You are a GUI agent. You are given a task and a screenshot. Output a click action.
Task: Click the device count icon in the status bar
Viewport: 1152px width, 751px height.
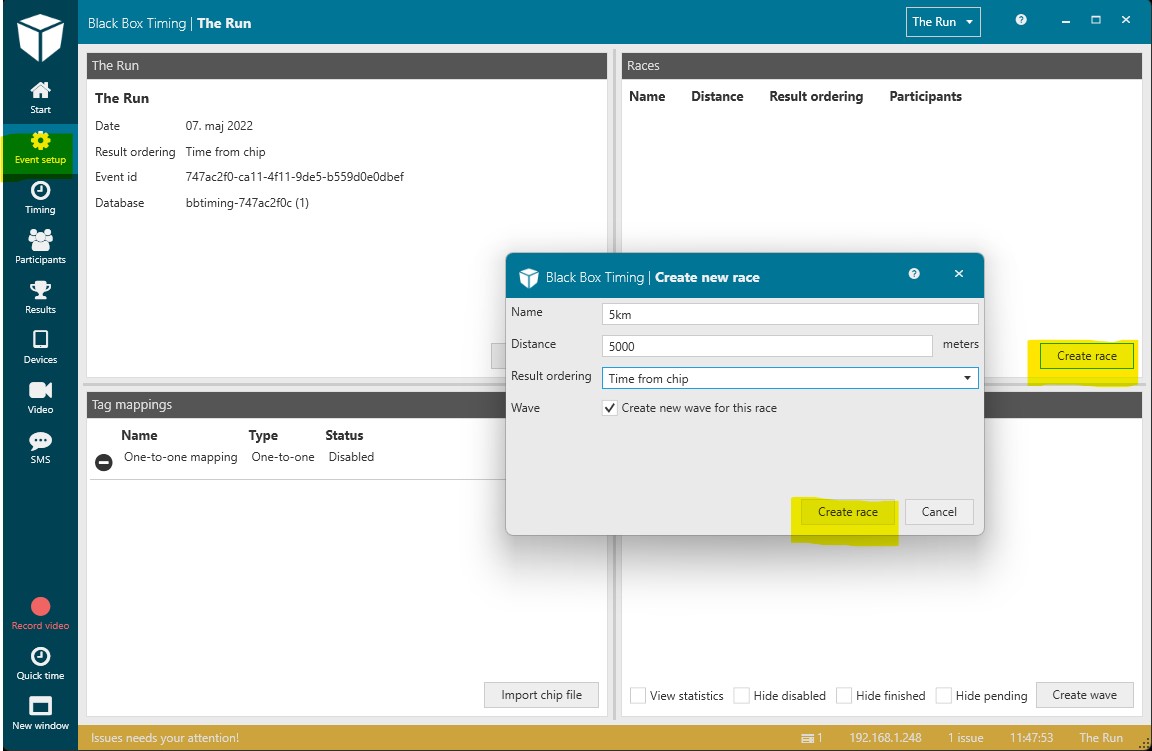[x=807, y=738]
